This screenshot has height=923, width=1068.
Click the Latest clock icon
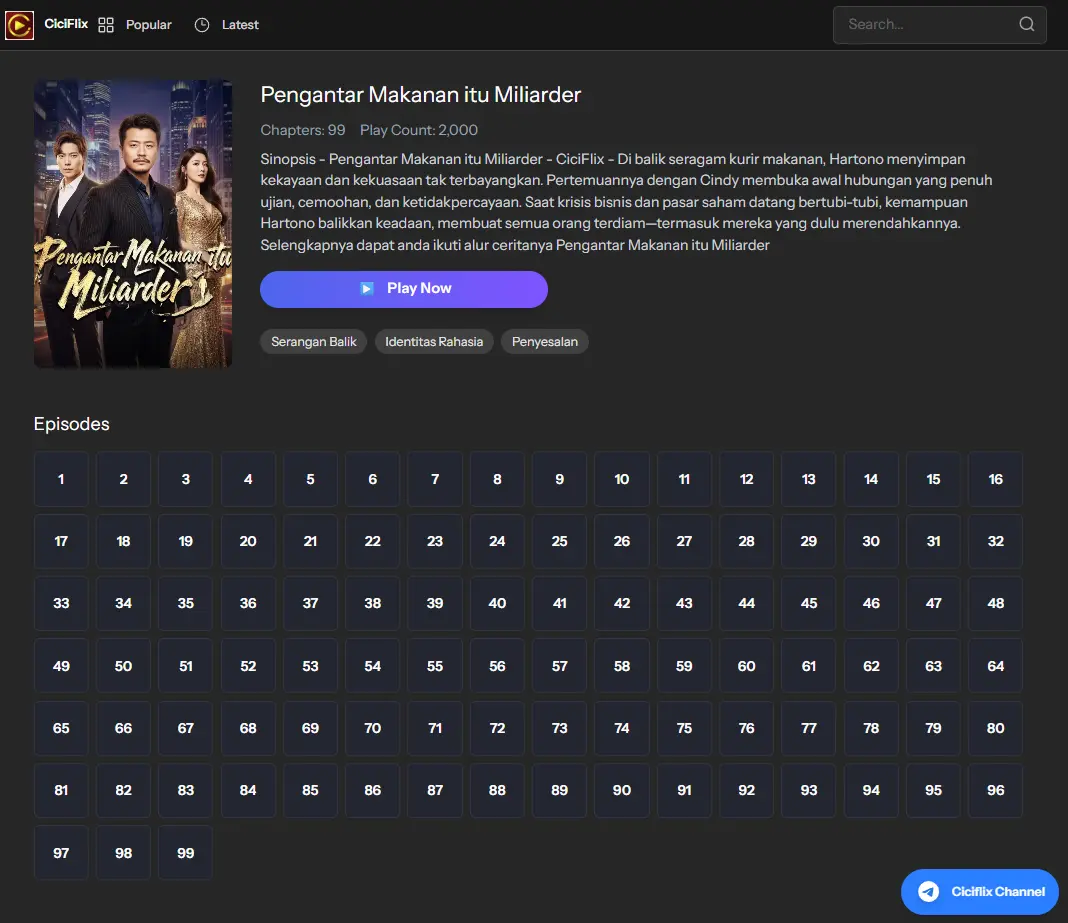[x=202, y=25]
